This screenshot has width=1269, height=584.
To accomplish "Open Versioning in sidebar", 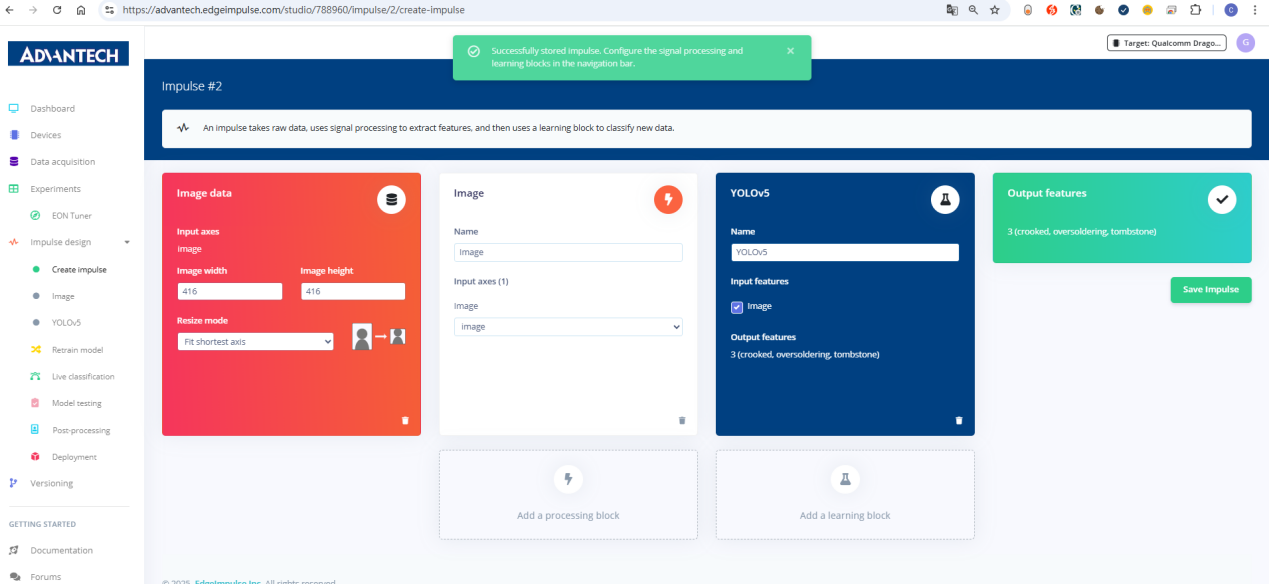I will tap(51, 483).
